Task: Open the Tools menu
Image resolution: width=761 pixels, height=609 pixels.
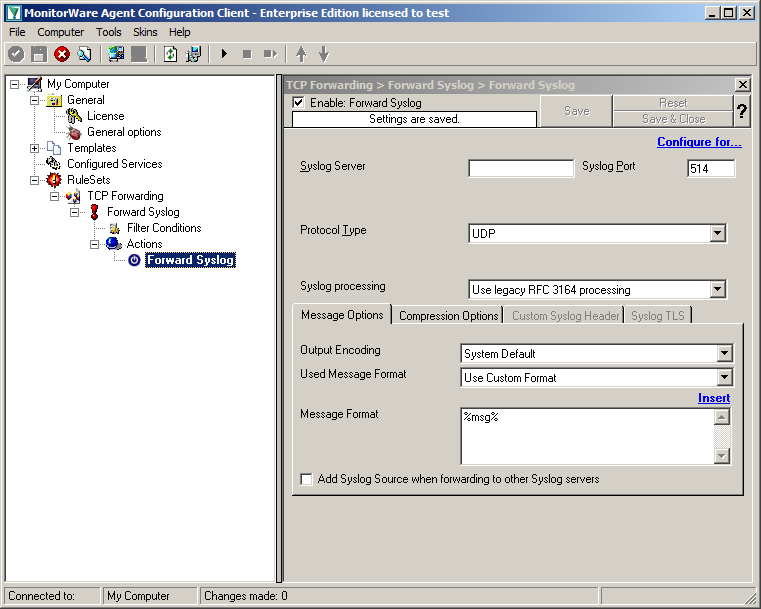Action: (x=109, y=32)
